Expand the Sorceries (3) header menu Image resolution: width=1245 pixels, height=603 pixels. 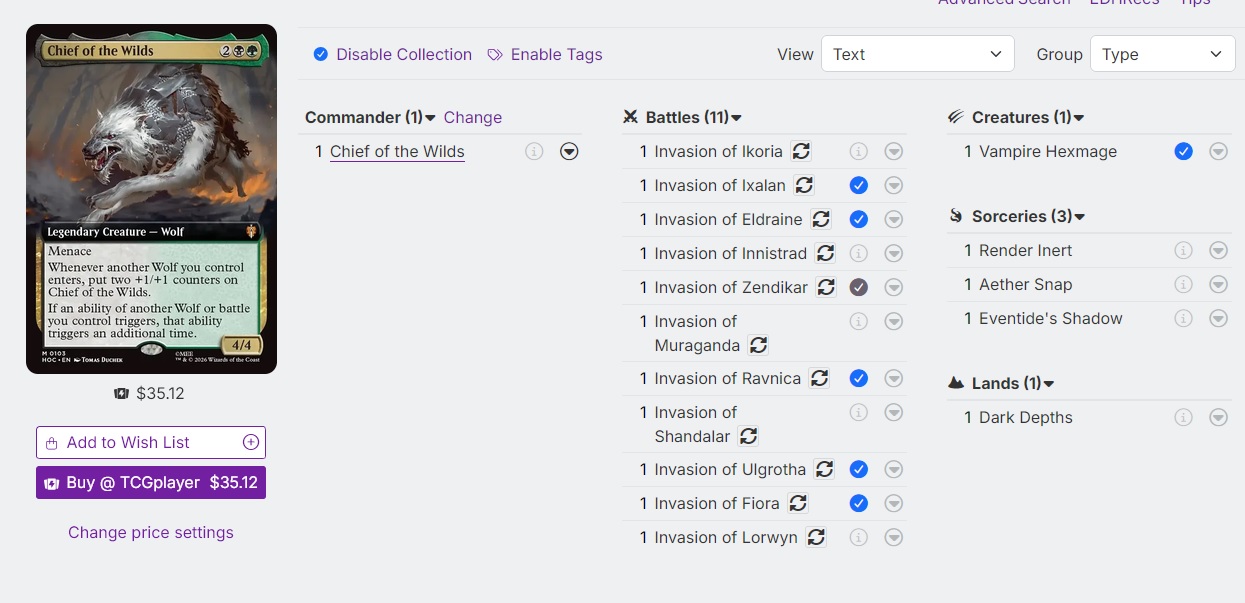(x=1080, y=216)
